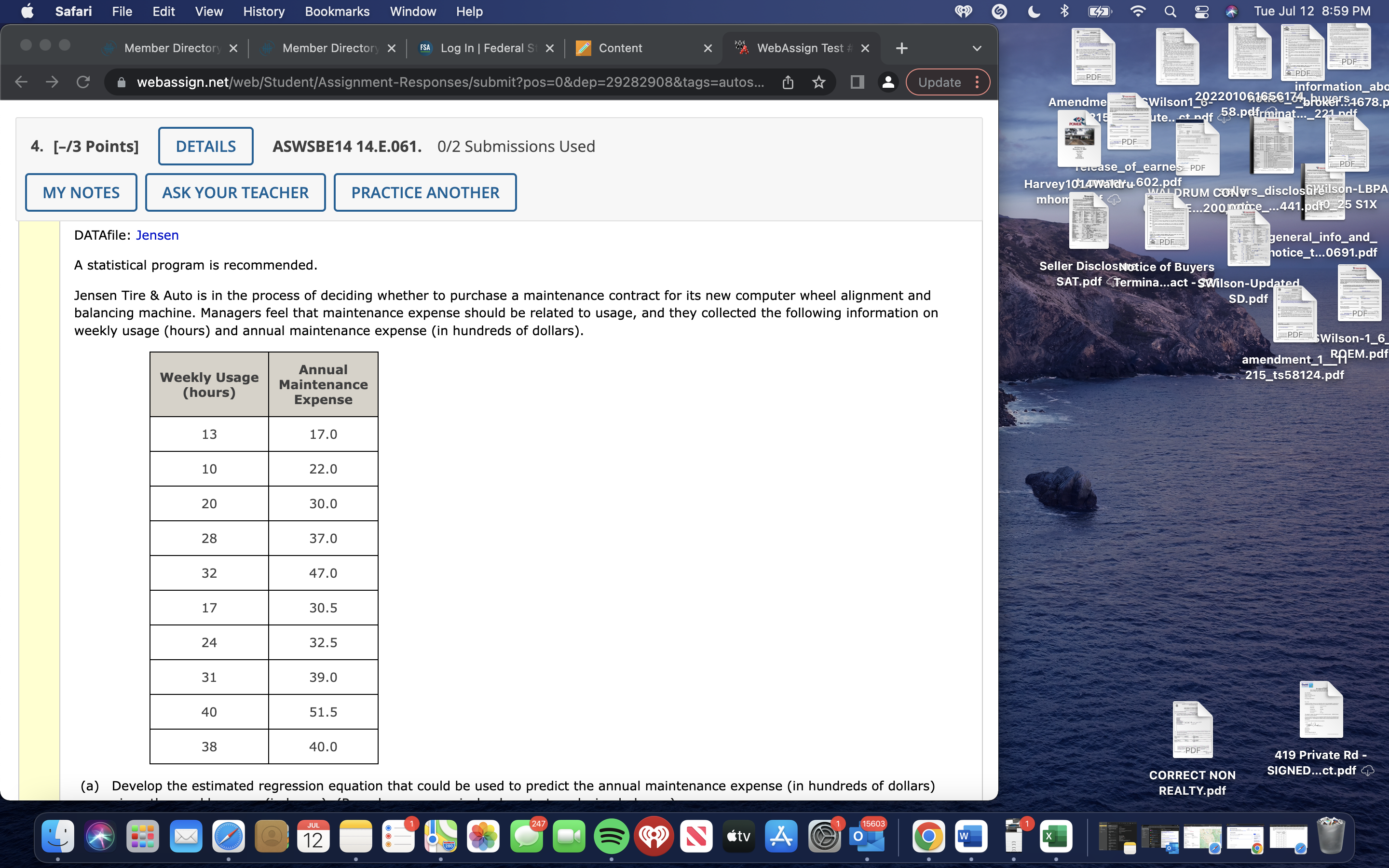This screenshot has height=868, width=1389.
Task: Click the PRACTICE ANOTHER button
Action: pyautogui.click(x=425, y=192)
